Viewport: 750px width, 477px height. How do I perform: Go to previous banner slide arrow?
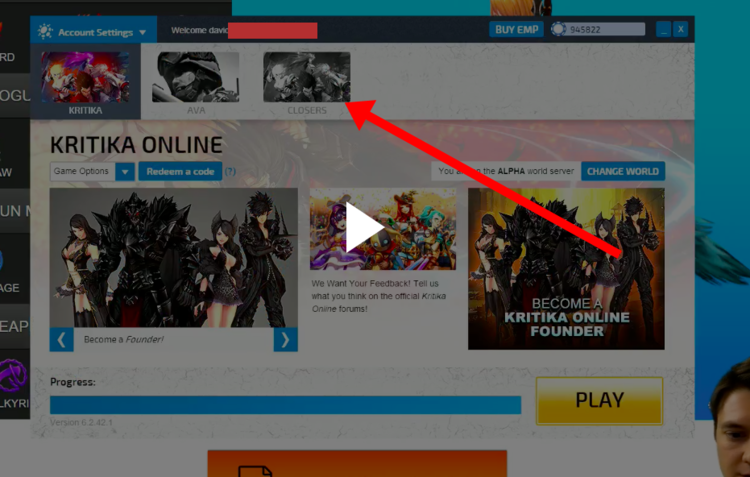tap(62, 340)
